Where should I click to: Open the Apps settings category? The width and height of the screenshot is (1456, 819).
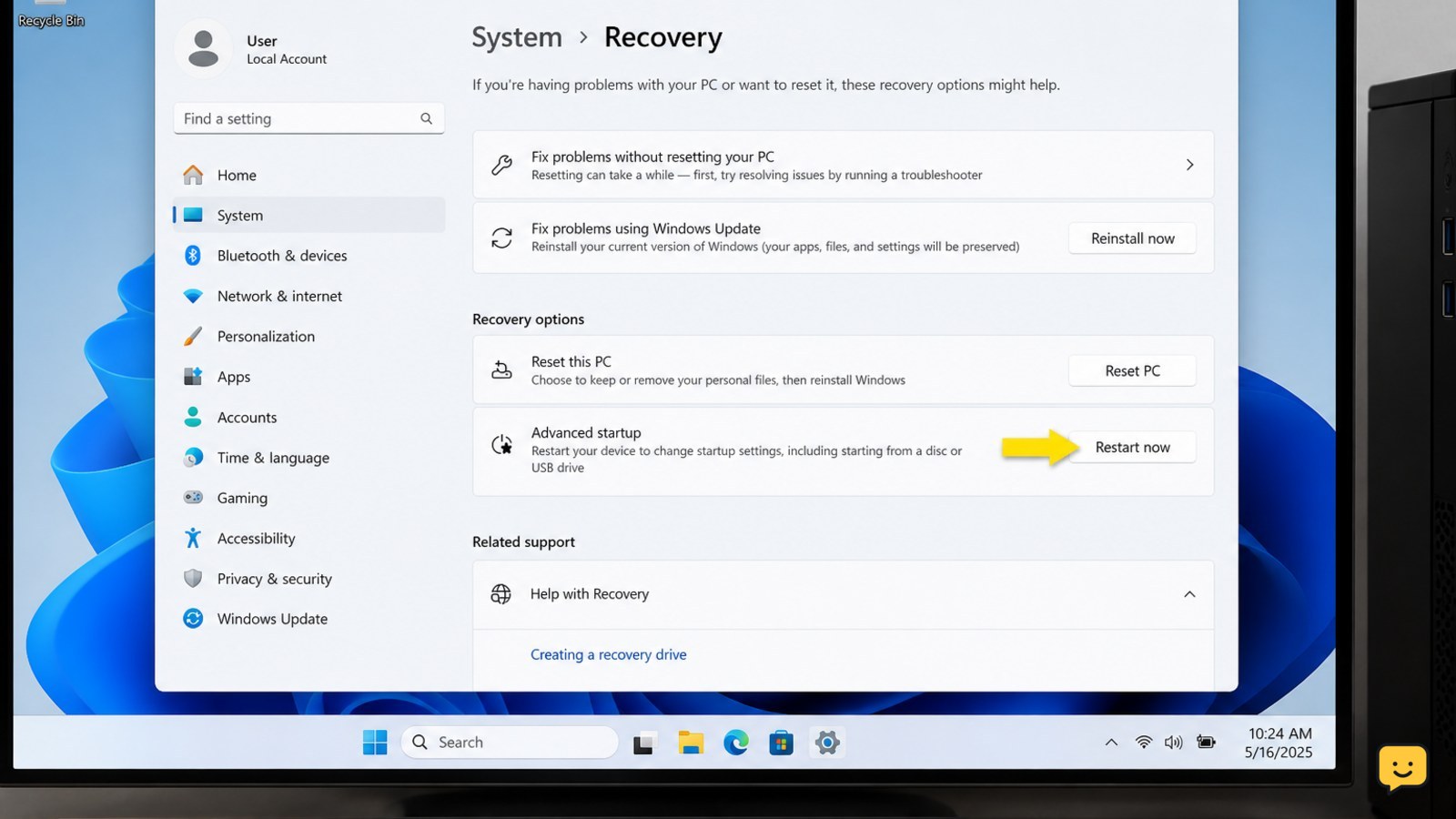(308, 377)
